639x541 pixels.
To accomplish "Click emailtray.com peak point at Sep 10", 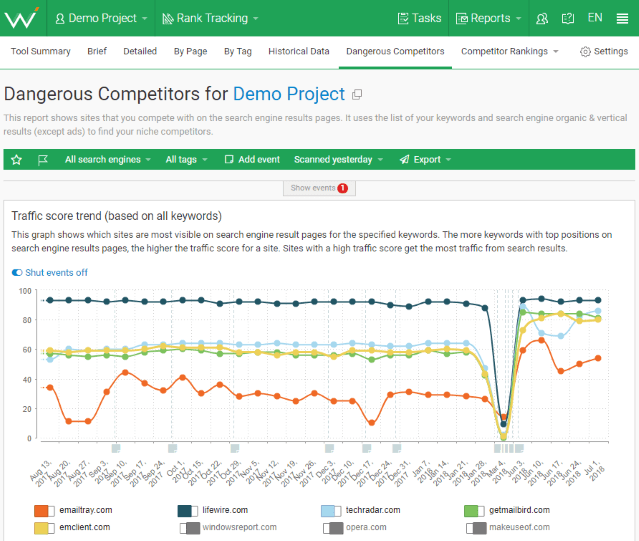I will [x=126, y=372].
